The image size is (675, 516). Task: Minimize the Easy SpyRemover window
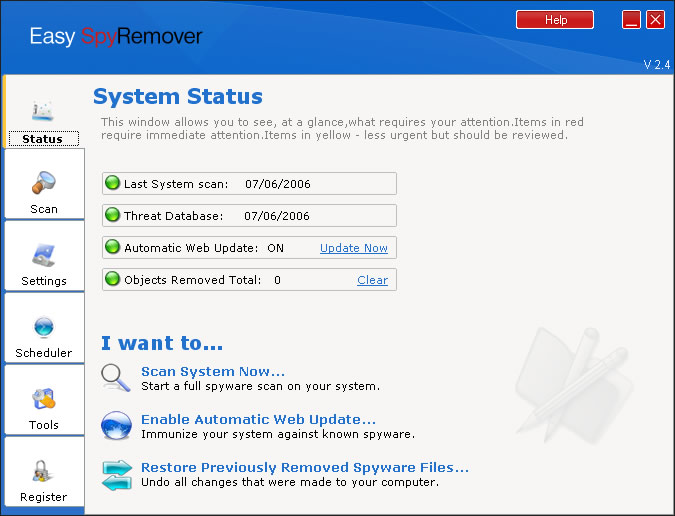(631, 20)
